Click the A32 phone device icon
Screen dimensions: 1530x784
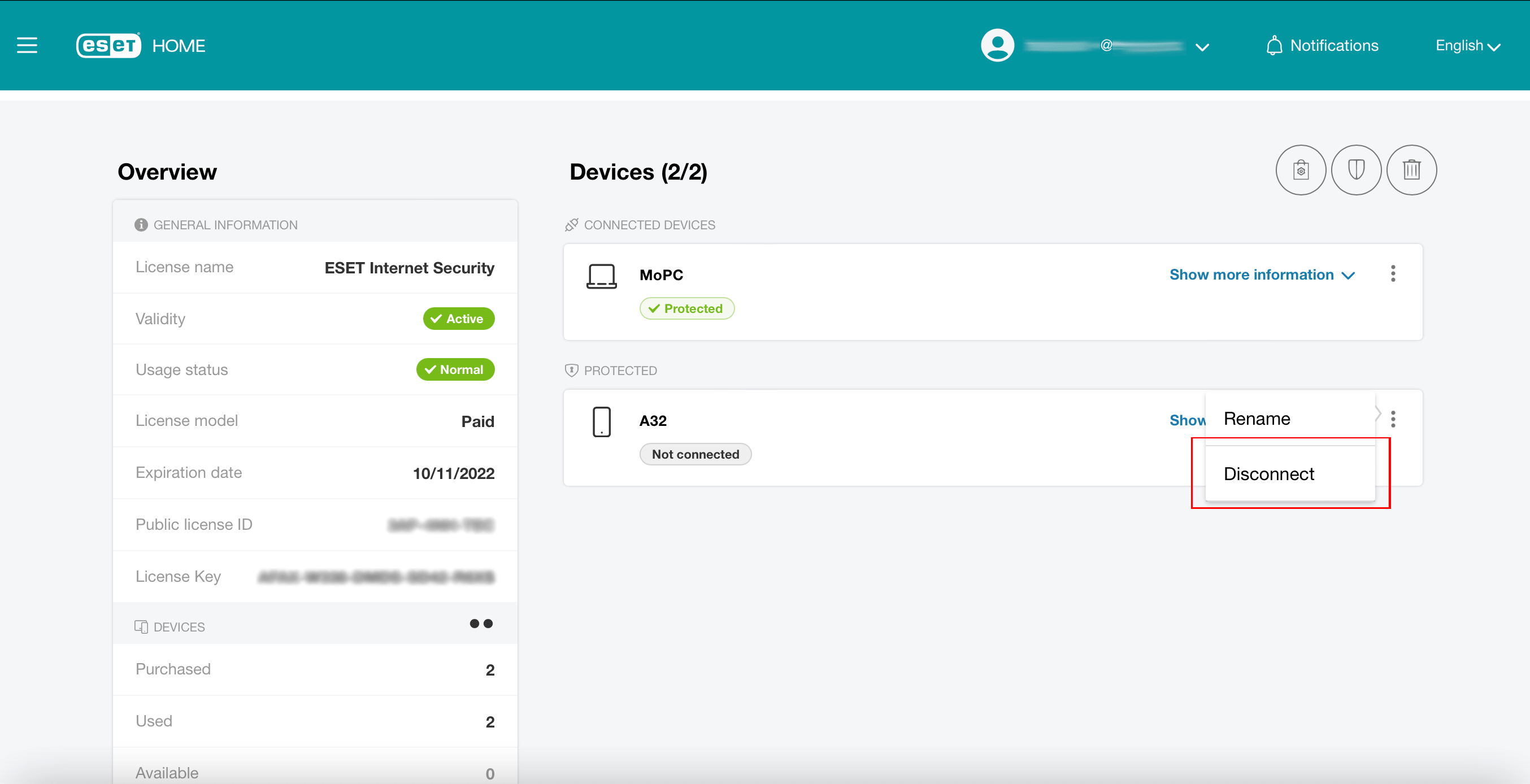click(x=601, y=422)
